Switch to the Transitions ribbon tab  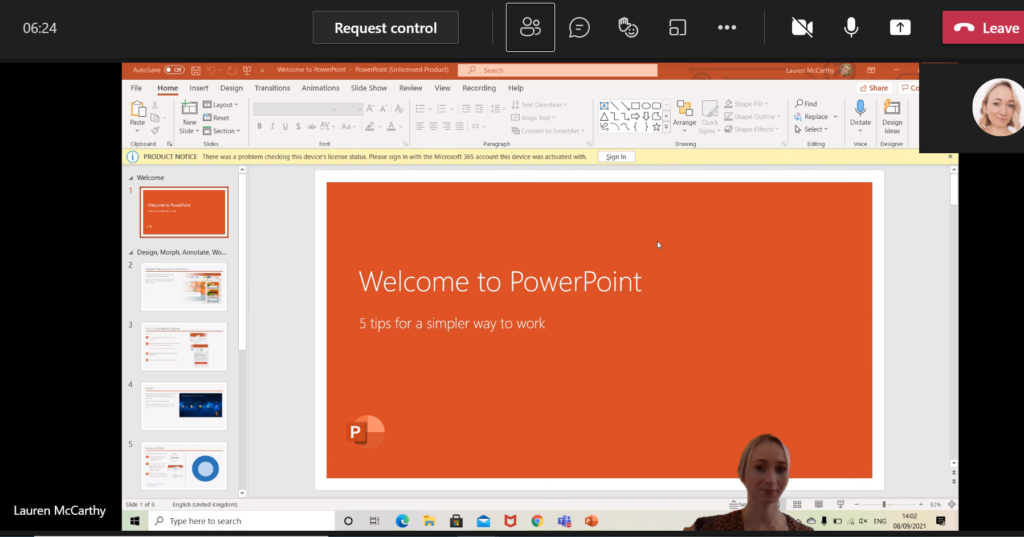coord(272,88)
